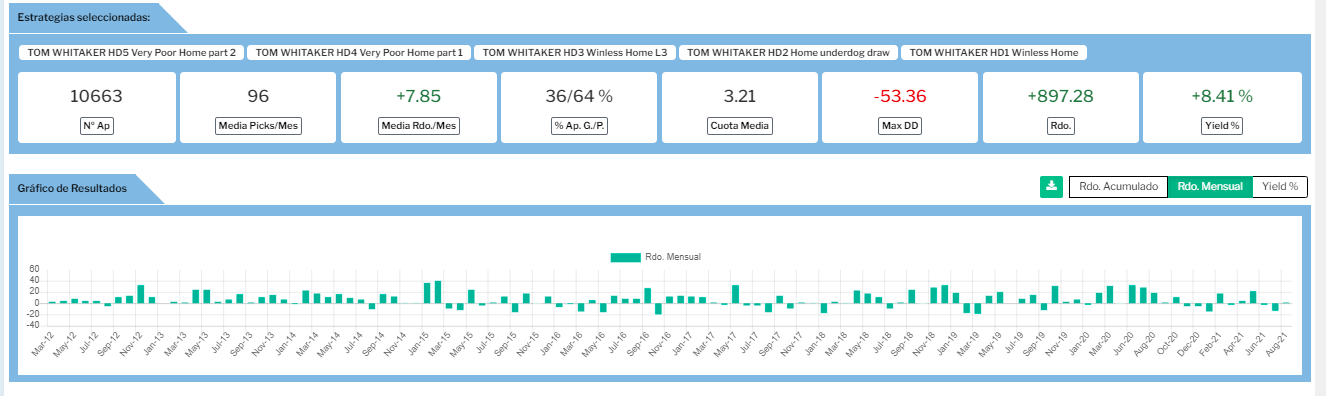Switch chart to Rdo. Acumulado view

(x=1118, y=186)
